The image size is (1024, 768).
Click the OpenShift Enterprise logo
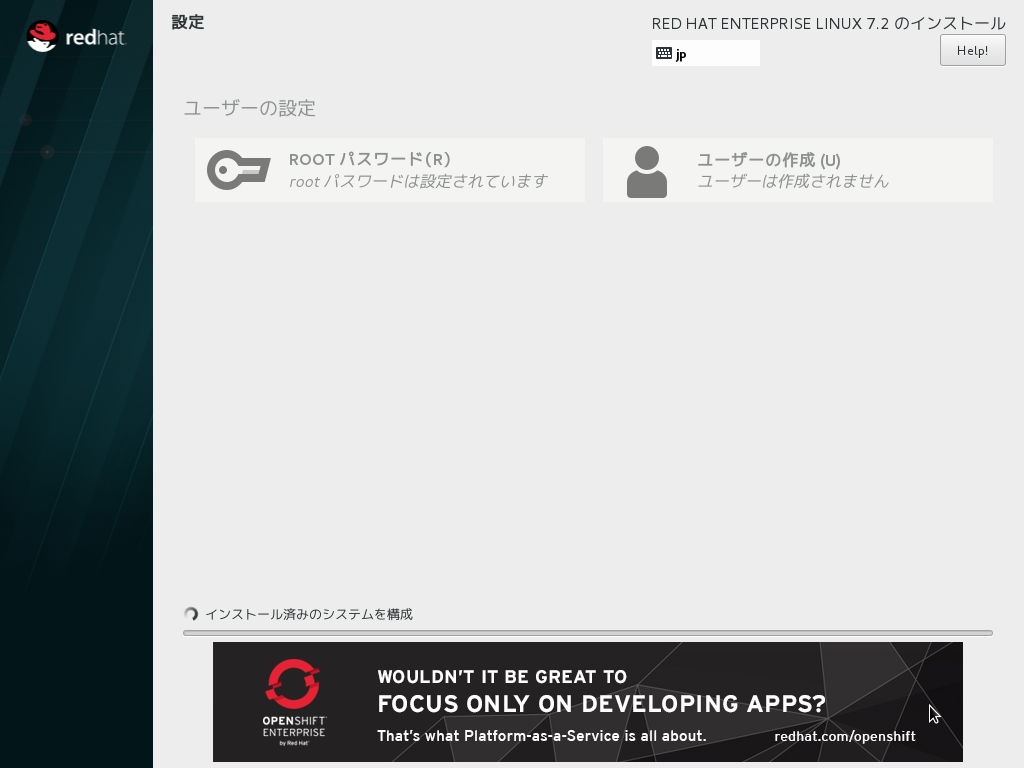[x=294, y=702]
